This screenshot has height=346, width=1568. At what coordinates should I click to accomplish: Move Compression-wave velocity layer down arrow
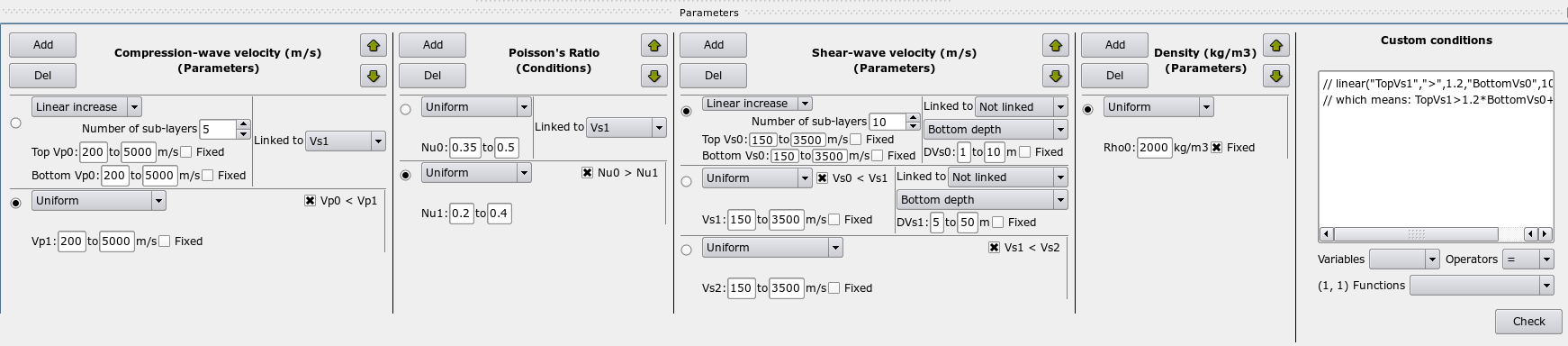pos(374,76)
